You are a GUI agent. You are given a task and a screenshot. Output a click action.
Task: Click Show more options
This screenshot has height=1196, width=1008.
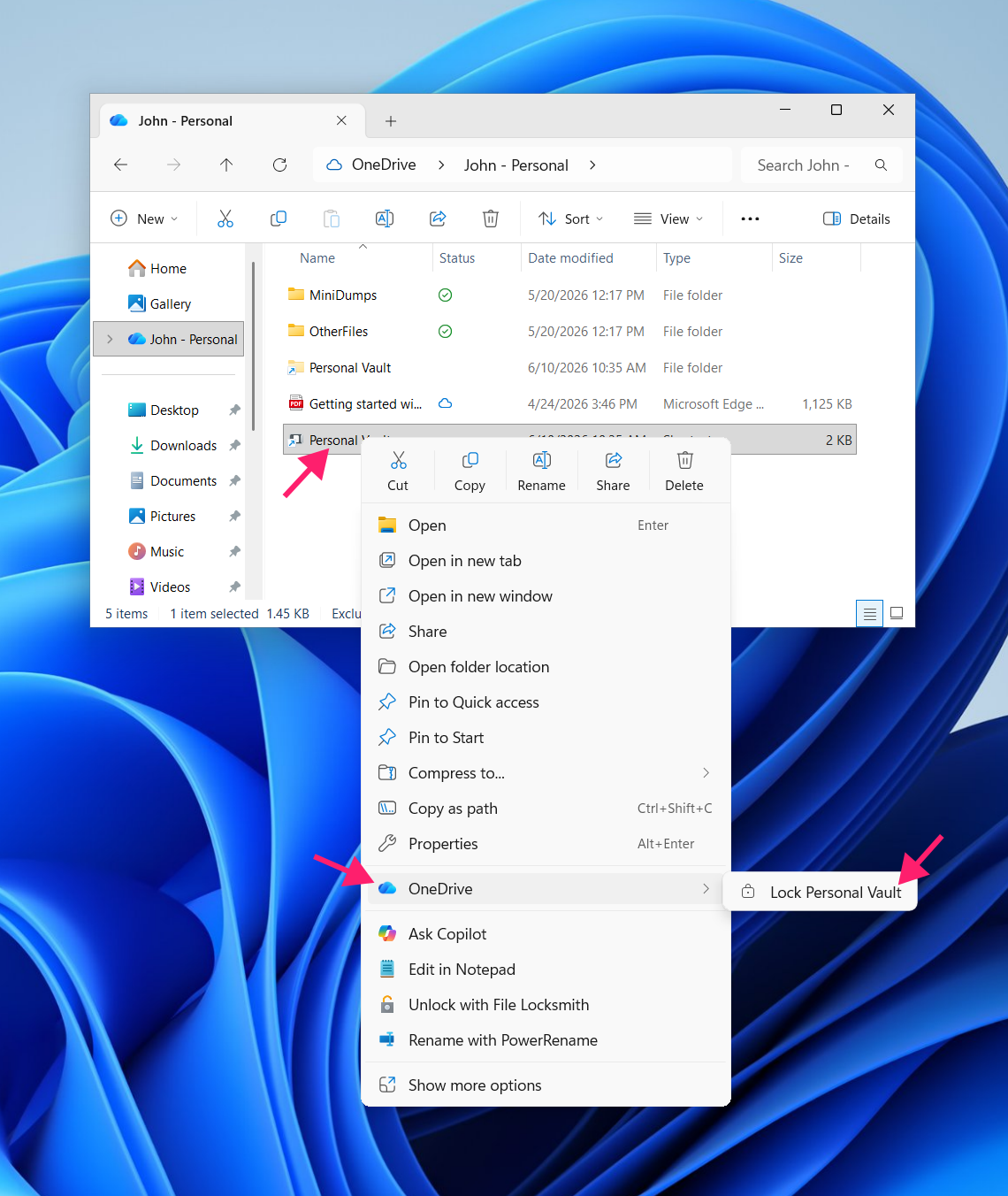[546, 1085]
